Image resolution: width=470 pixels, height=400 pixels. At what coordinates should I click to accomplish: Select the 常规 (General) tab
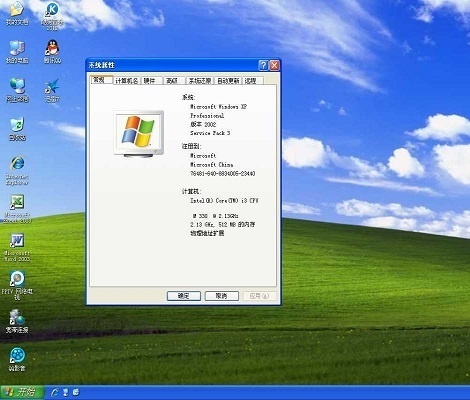[101, 80]
